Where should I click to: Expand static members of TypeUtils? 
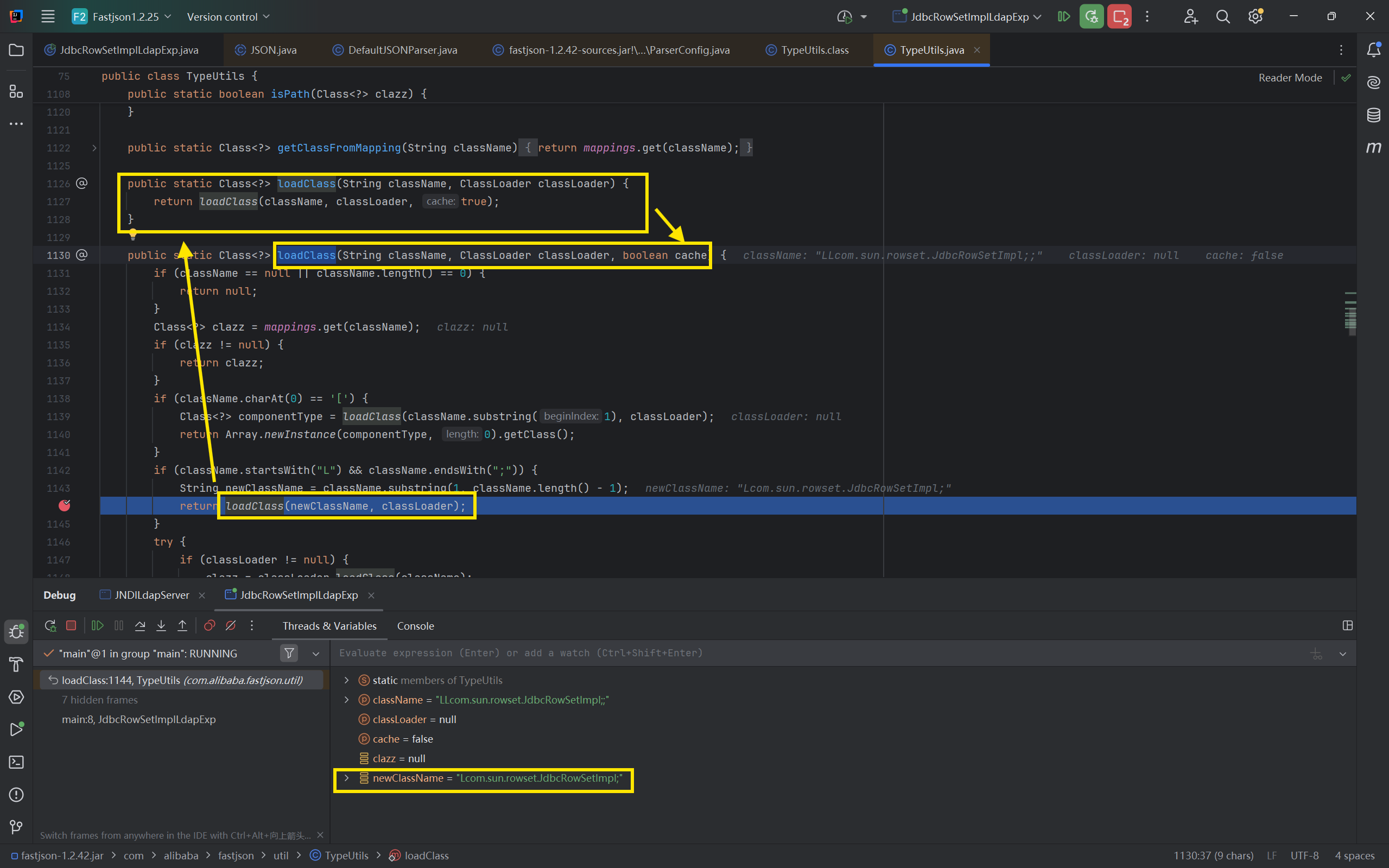347,680
